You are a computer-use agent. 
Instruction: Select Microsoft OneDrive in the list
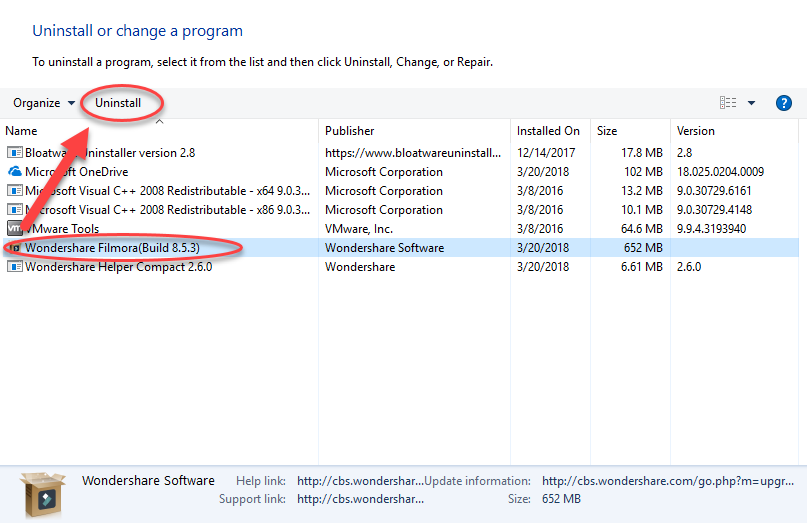[x=77, y=171]
